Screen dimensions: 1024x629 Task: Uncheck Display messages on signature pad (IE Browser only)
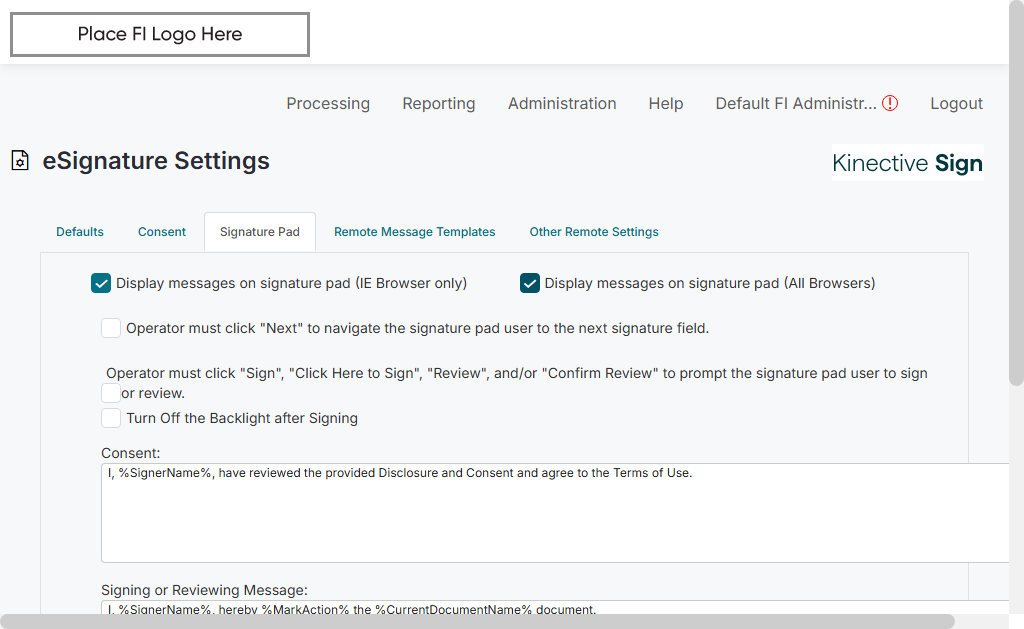[101, 283]
